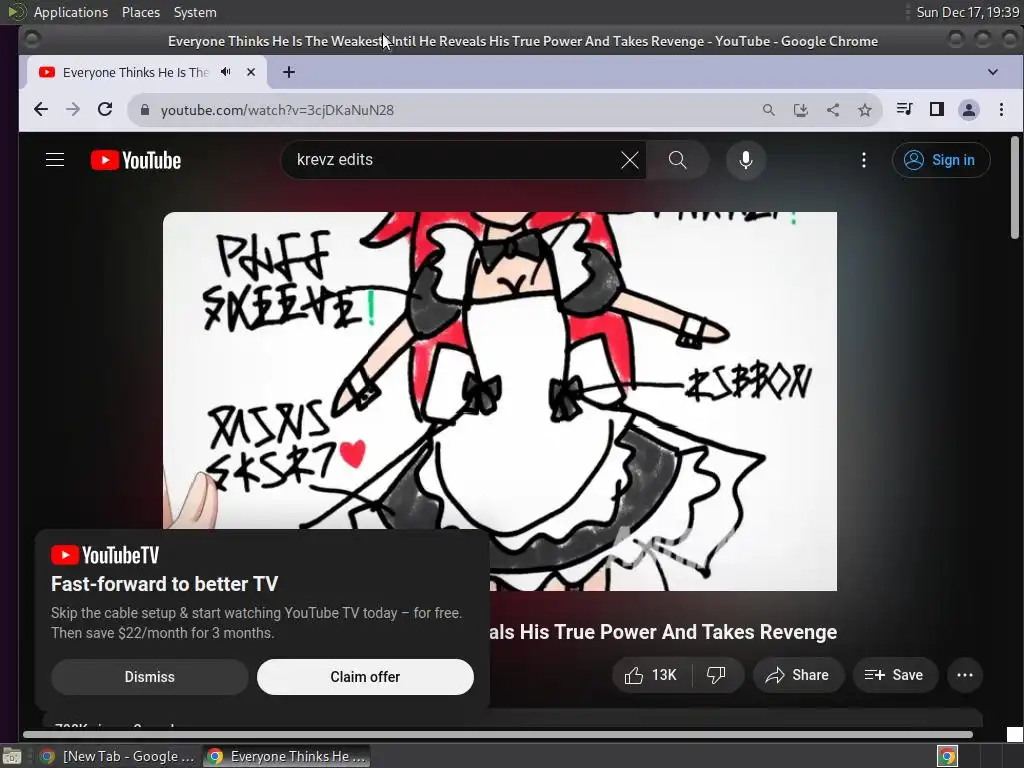Open the Chrome profile avatar
The width and height of the screenshot is (1024, 768).
point(968,110)
